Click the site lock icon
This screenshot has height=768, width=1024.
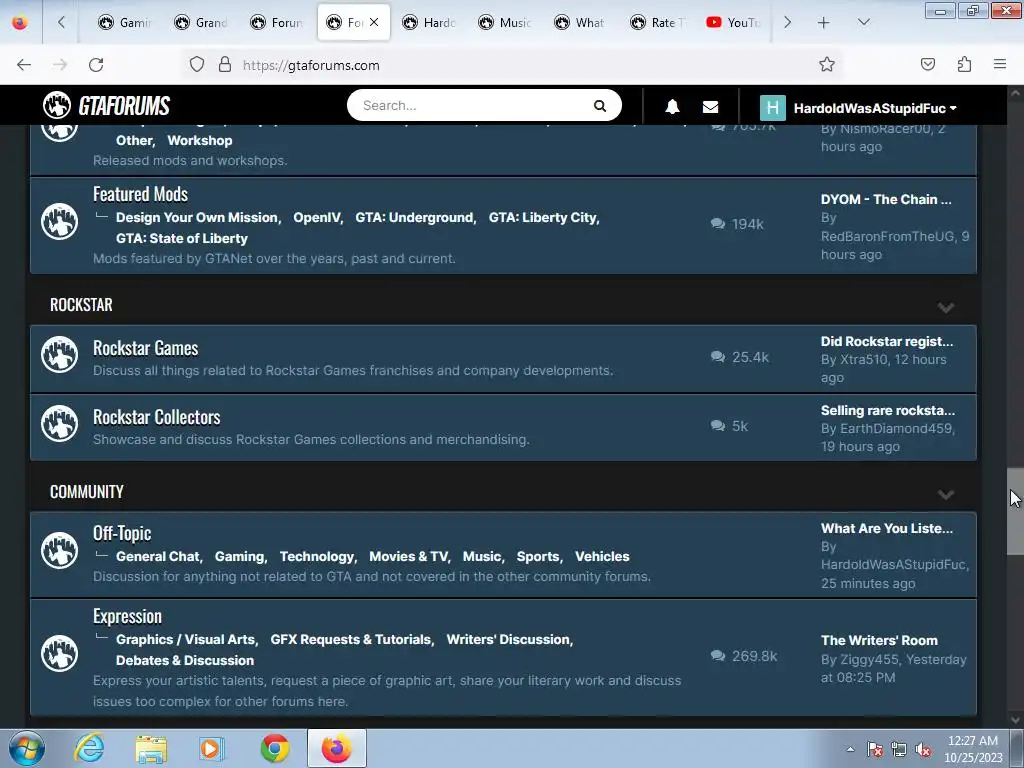click(225, 64)
